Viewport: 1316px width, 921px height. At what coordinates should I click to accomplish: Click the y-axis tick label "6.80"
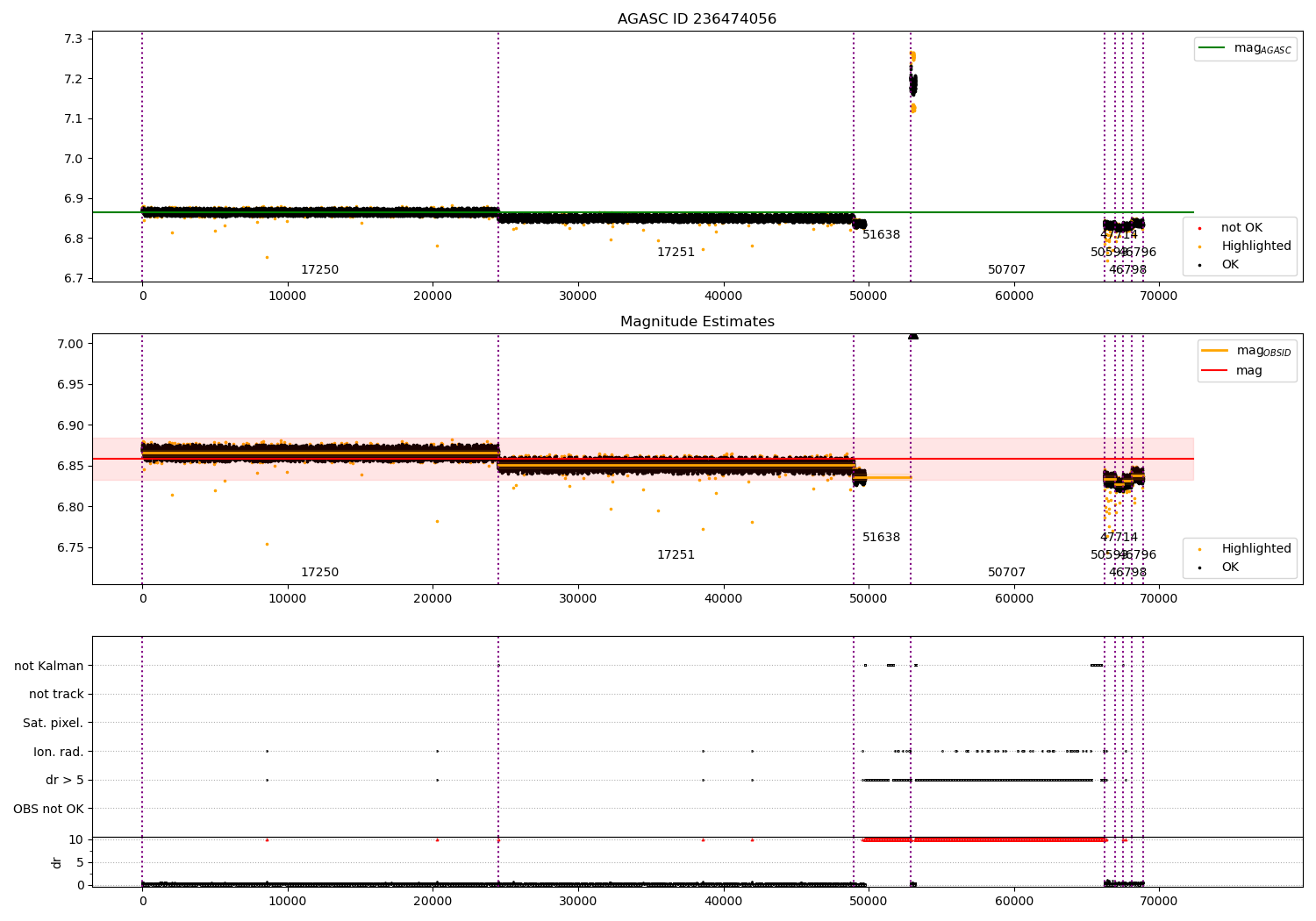point(70,507)
